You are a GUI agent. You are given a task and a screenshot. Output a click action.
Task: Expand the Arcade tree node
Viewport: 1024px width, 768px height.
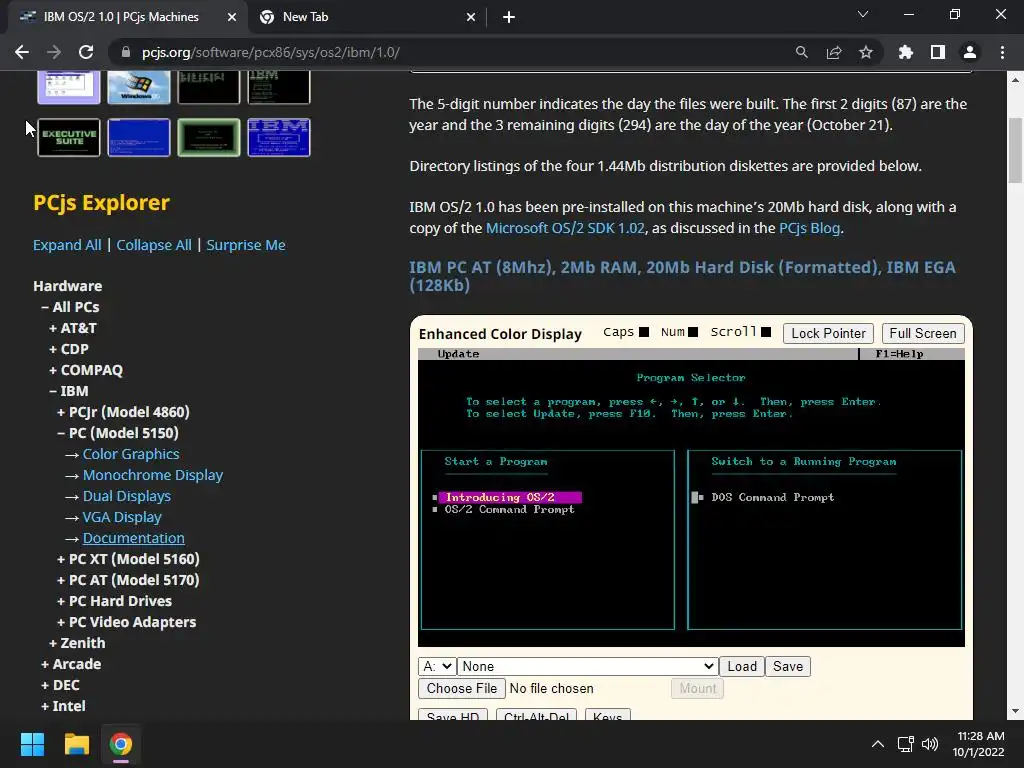click(x=71, y=664)
